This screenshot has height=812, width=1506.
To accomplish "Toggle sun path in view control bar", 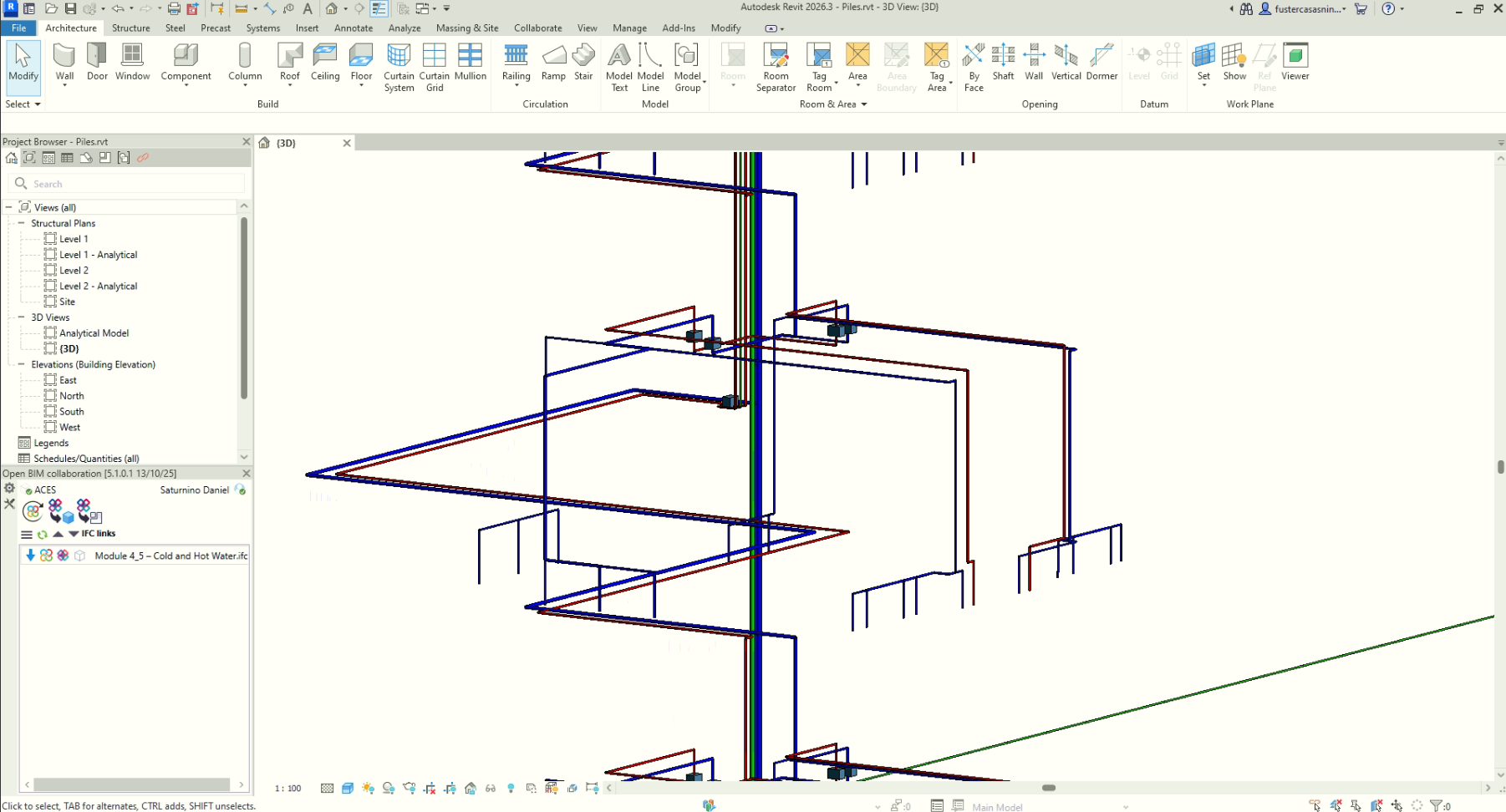I will [x=369, y=789].
